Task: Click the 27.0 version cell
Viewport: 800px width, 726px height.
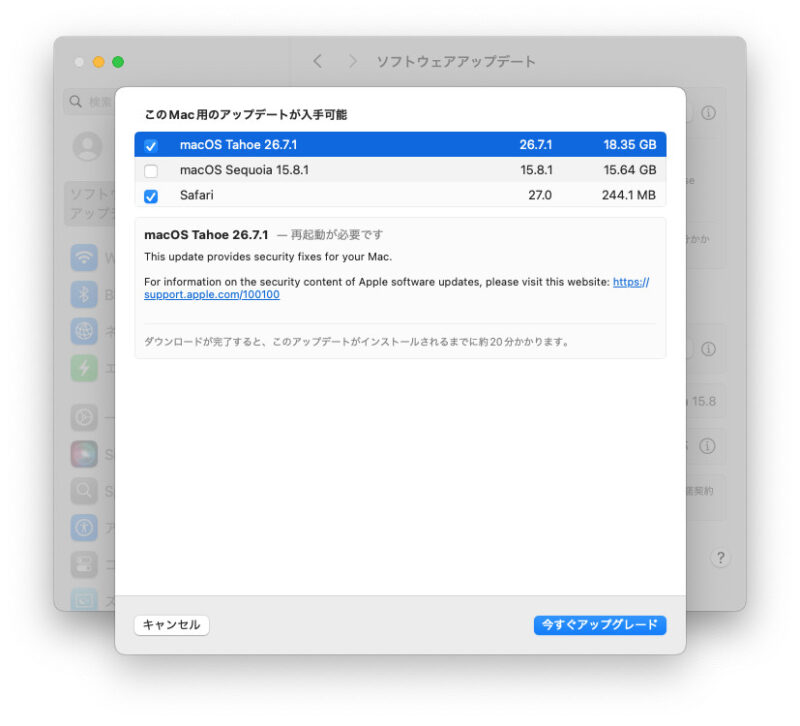Action: tap(540, 195)
